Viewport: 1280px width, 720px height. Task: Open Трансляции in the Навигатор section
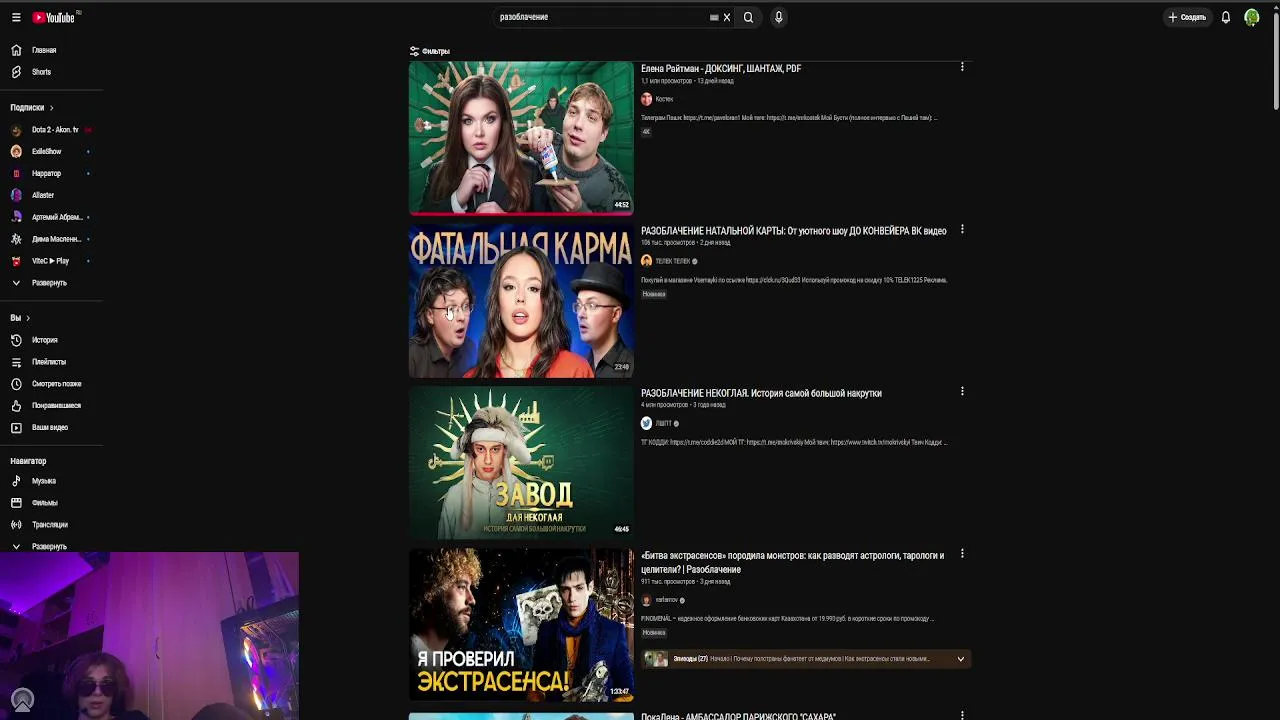coord(50,525)
